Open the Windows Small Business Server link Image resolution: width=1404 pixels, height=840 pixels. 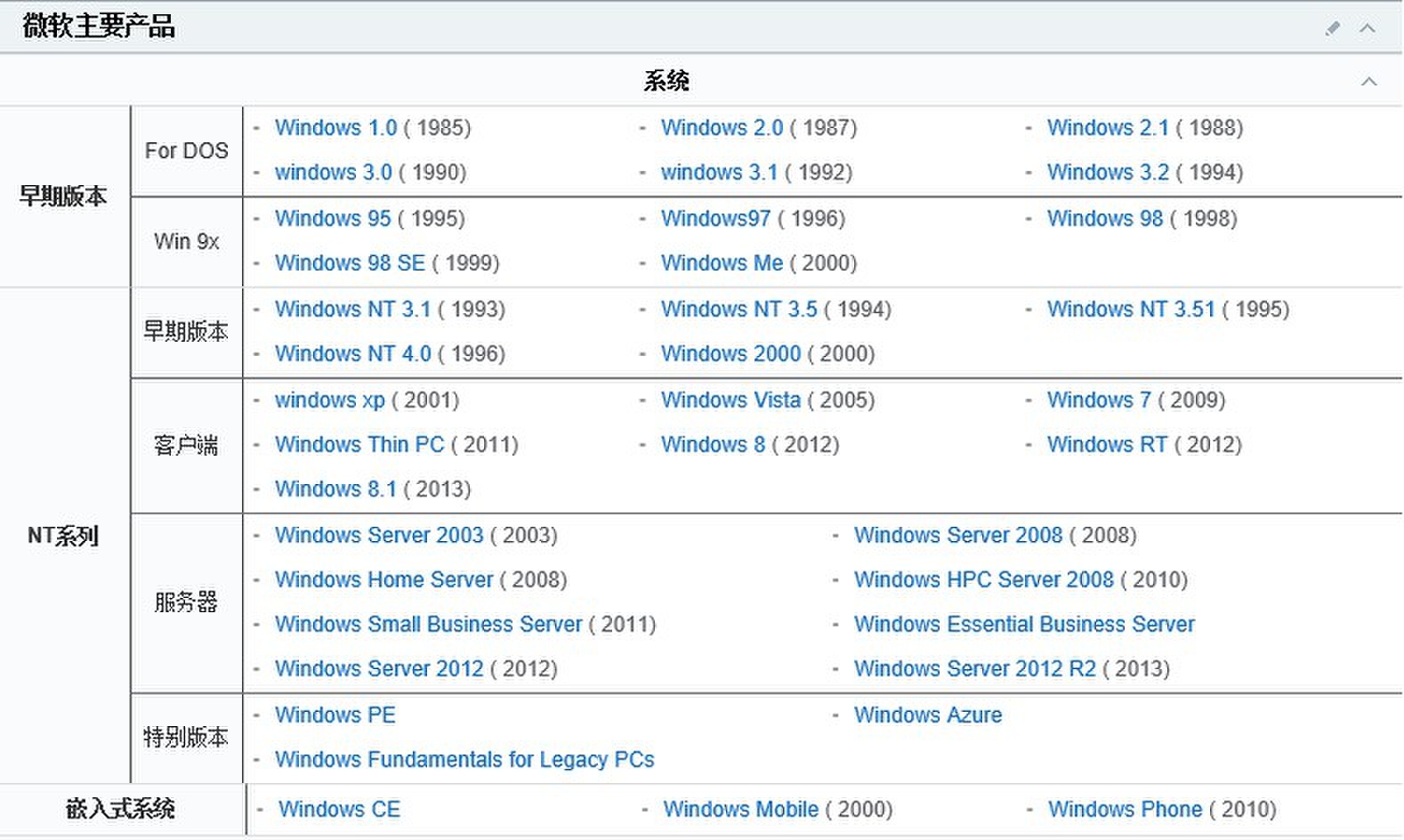point(428,624)
